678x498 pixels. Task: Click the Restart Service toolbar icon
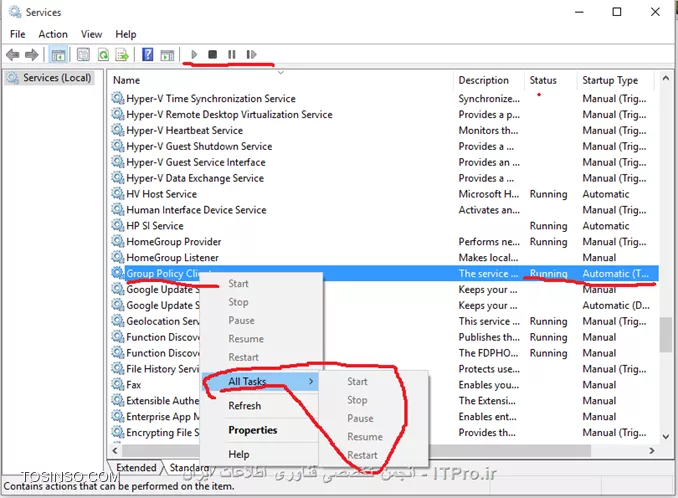(251, 54)
